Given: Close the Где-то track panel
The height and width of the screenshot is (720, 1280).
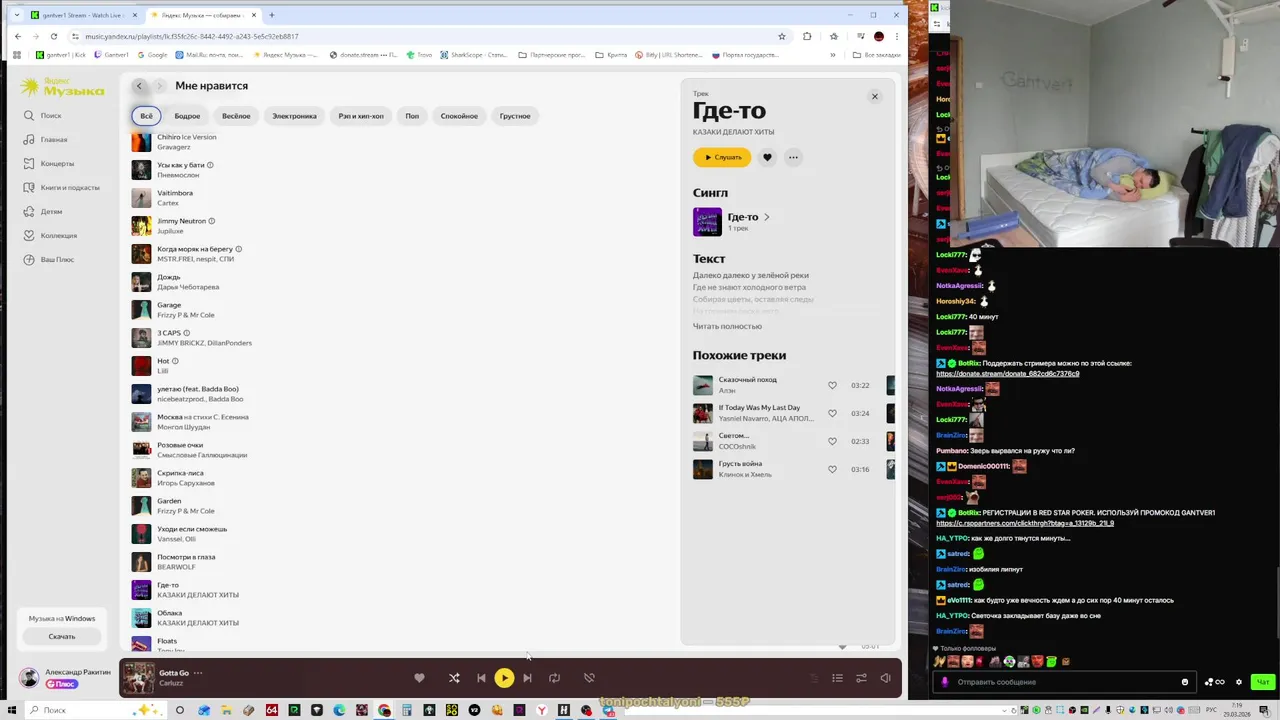Looking at the screenshot, I should 874,97.
